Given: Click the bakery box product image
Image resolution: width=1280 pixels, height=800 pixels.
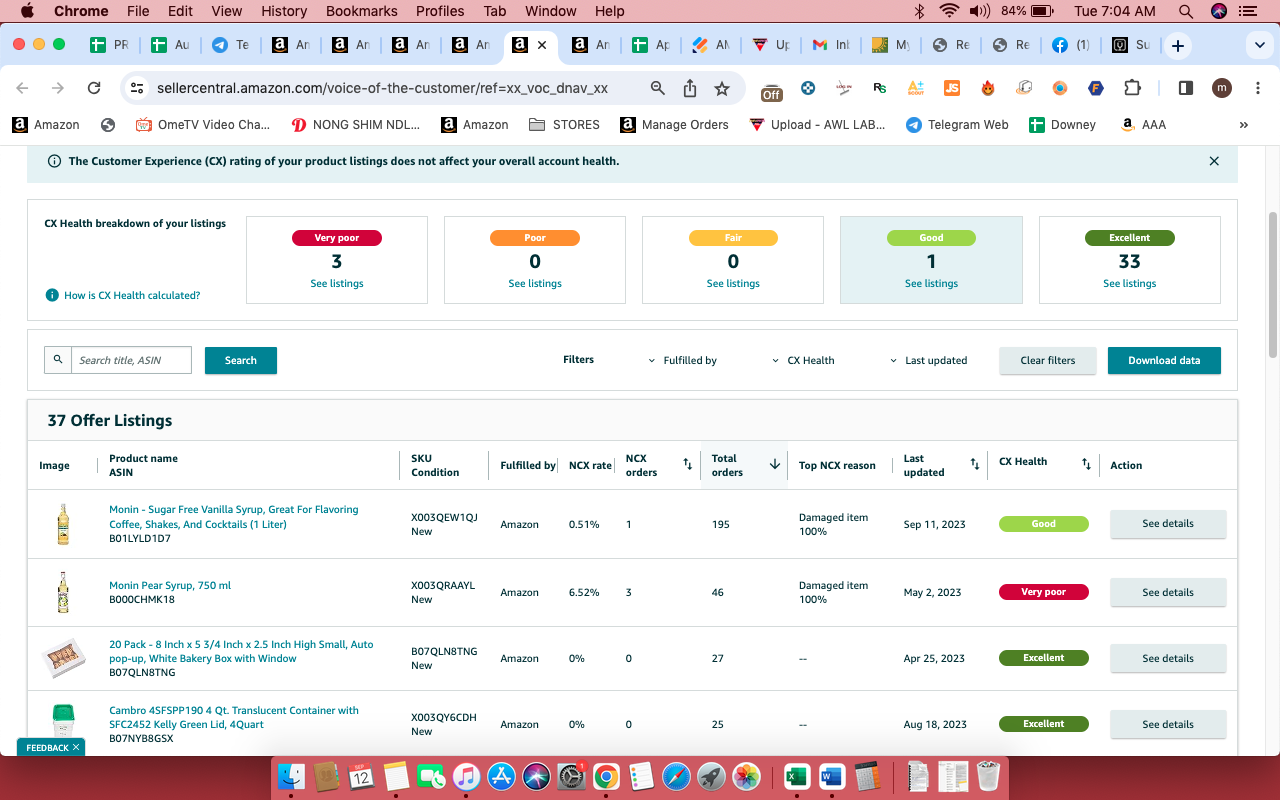Looking at the screenshot, I should coord(63,658).
